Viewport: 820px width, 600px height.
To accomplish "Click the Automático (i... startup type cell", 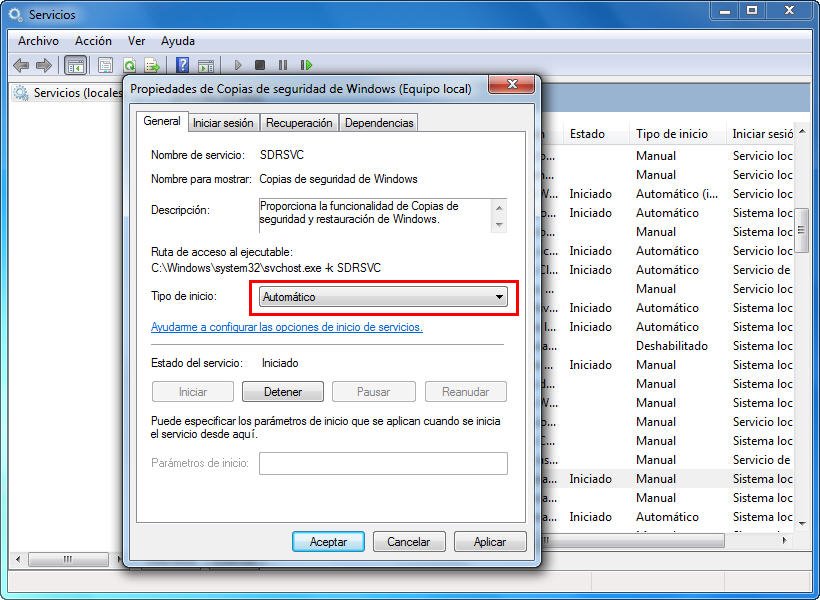I will pyautogui.click(x=677, y=194).
